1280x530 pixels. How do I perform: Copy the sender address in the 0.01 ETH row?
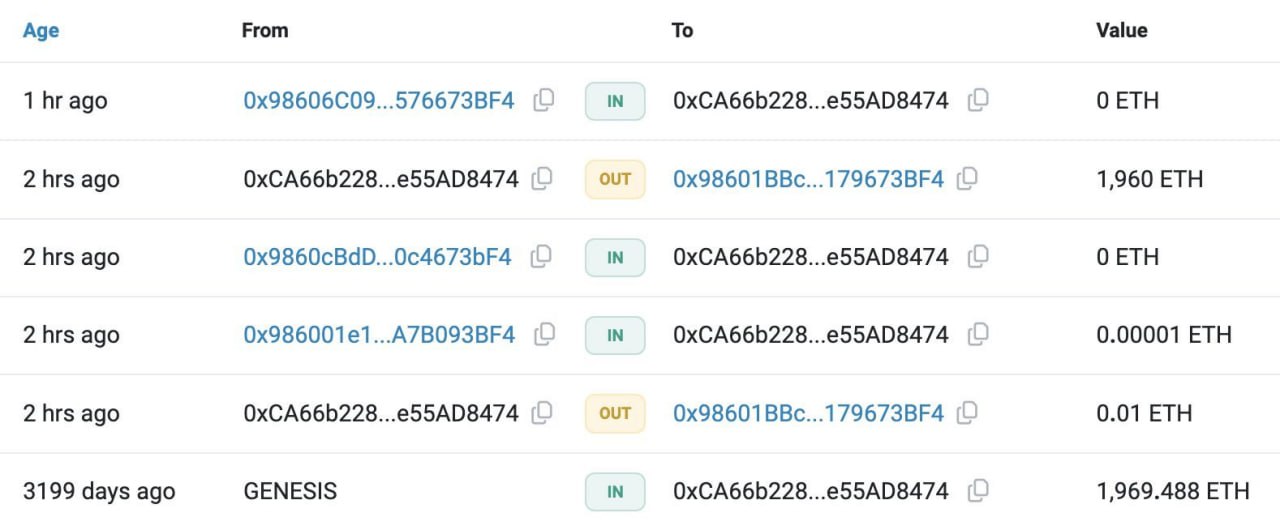[x=542, y=412]
